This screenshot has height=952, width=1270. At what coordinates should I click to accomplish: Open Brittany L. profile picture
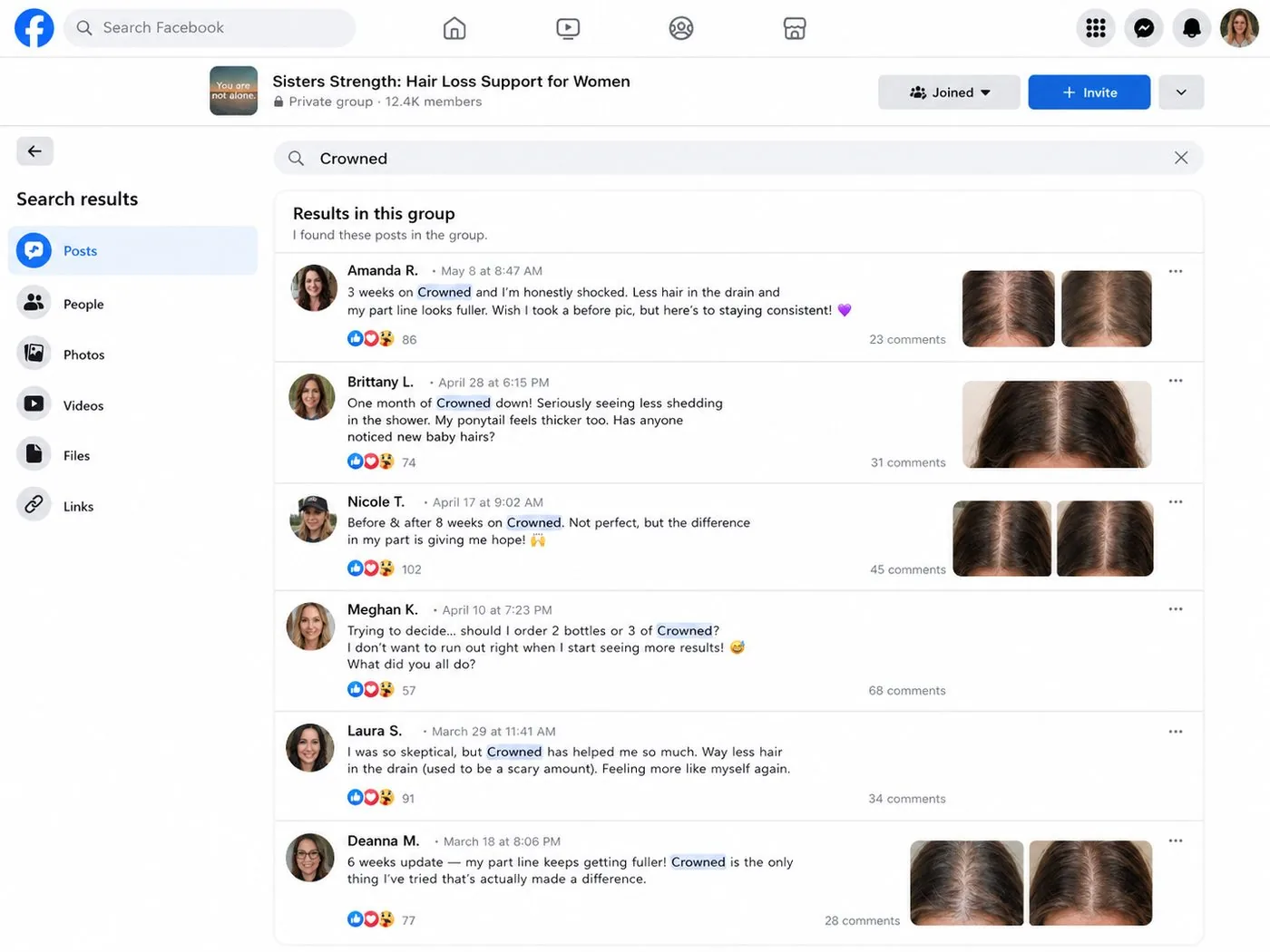(x=312, y=397)
